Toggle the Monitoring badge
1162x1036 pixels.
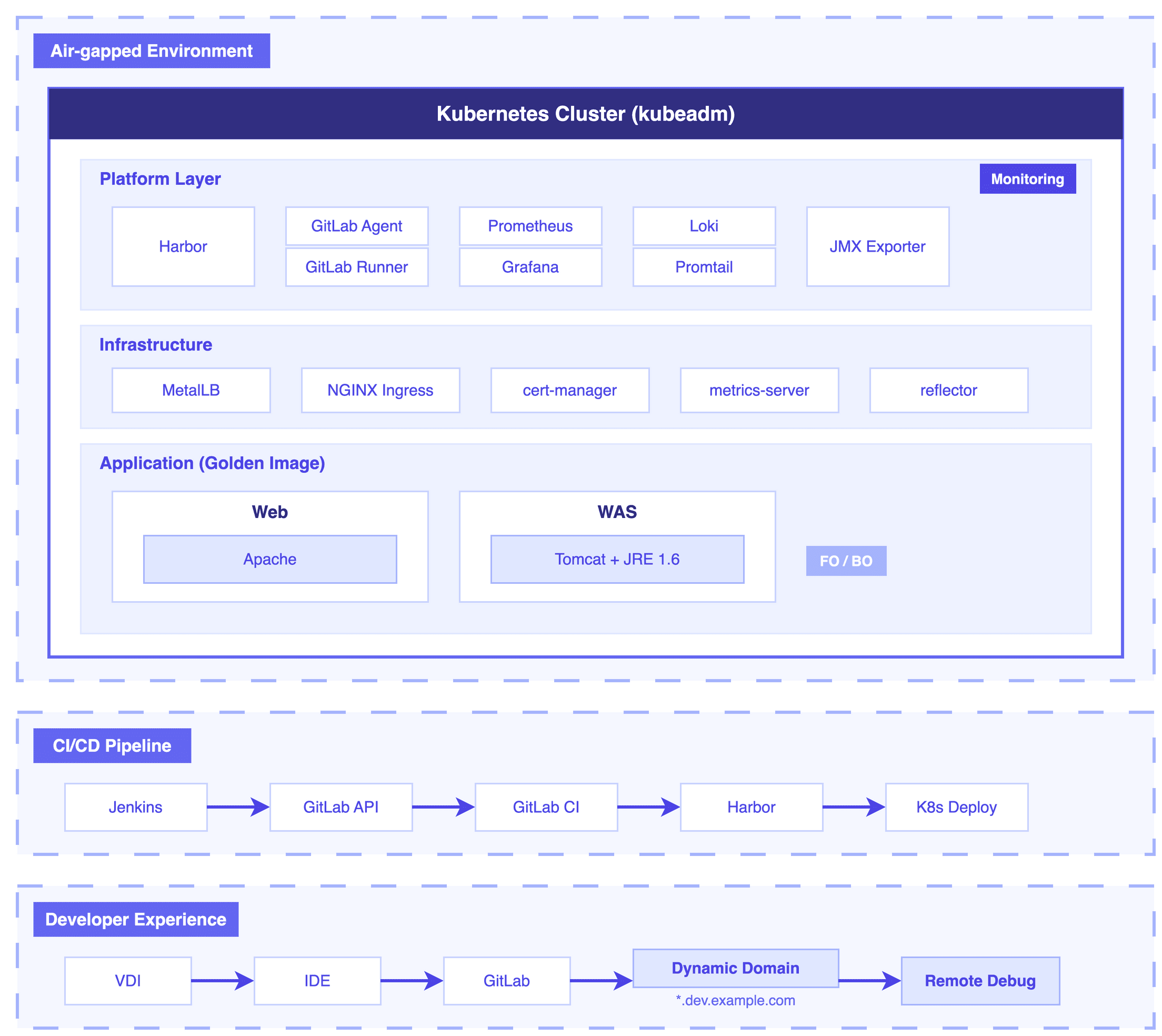(1027, 178)
